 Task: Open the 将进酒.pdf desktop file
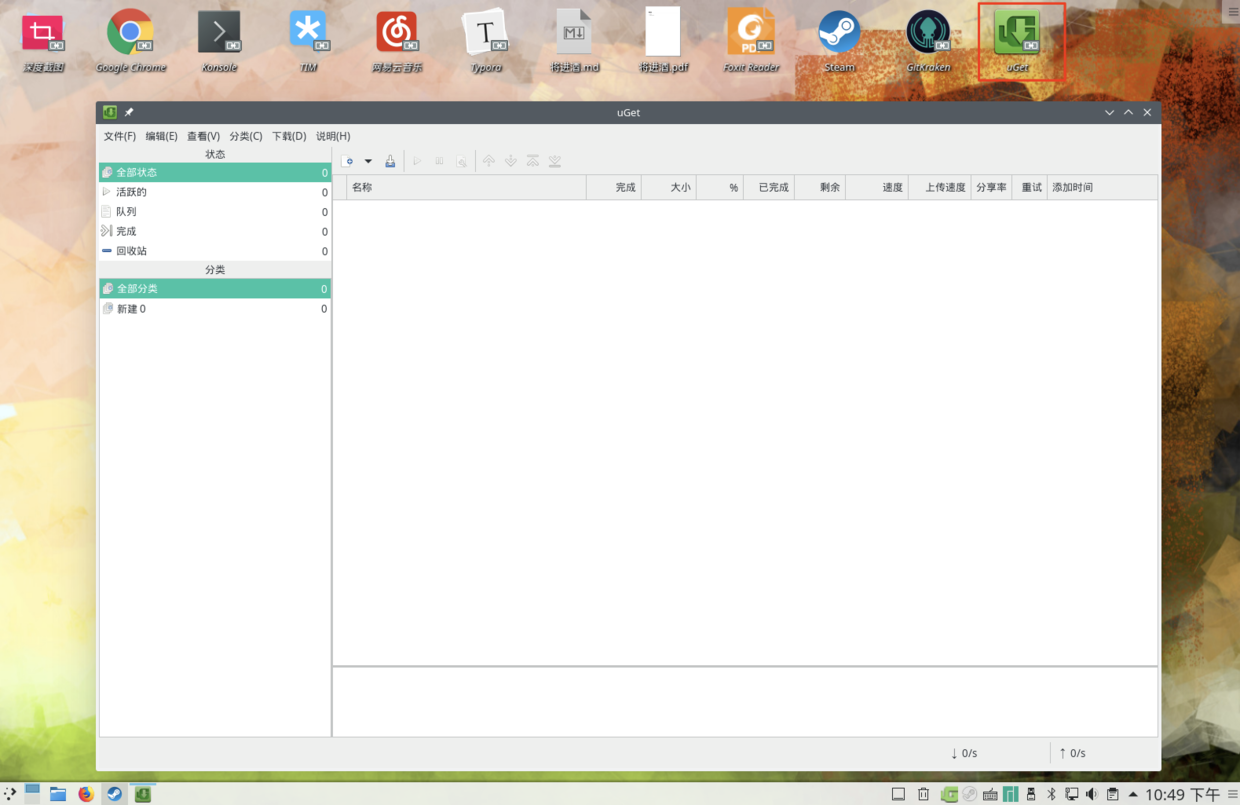click(663, 42)
